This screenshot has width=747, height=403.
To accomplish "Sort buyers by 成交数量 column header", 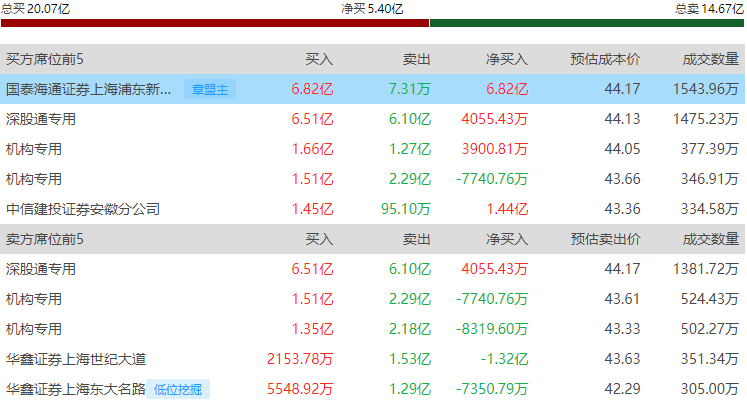I will [711, 60].
